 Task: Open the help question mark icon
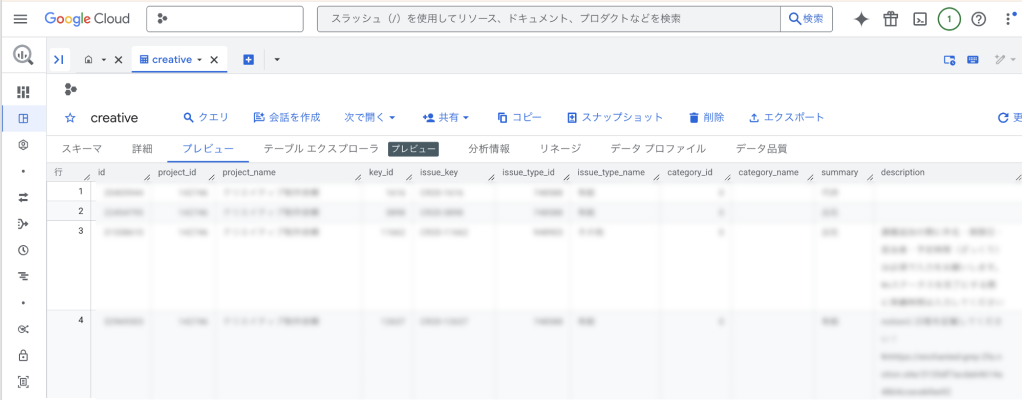tap(978, 19)
